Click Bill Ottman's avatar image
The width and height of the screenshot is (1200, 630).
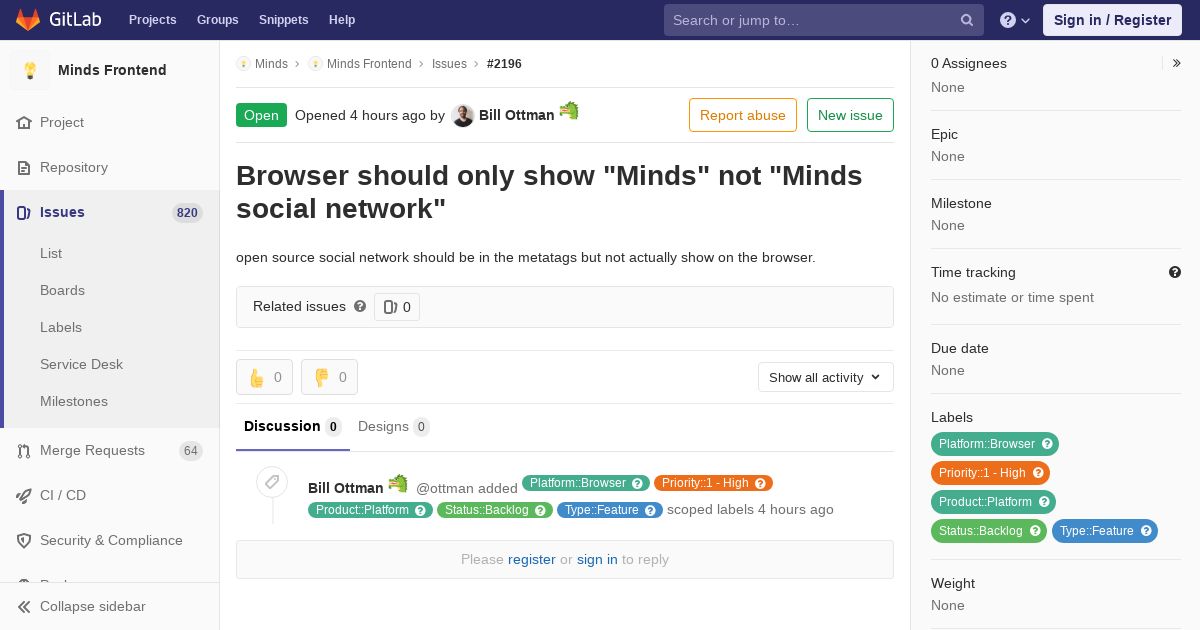pos(462,115)
